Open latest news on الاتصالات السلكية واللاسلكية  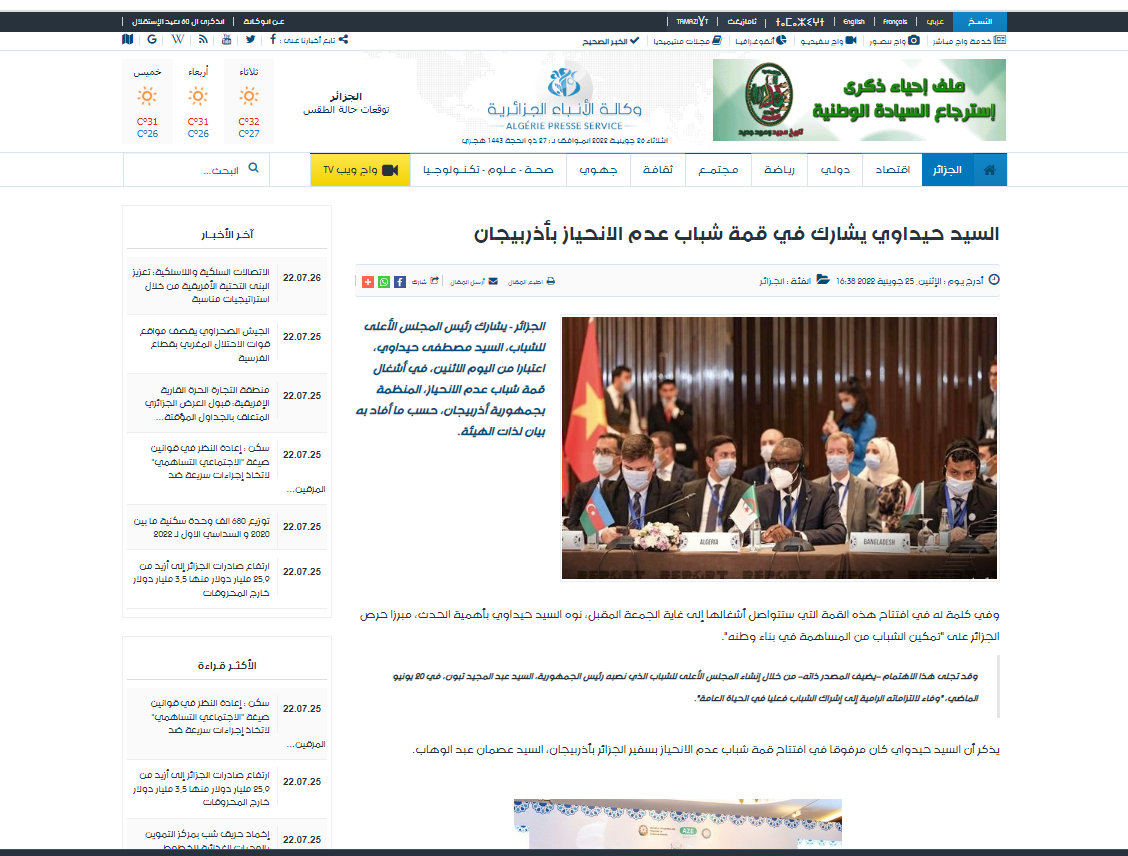[201, 286]
